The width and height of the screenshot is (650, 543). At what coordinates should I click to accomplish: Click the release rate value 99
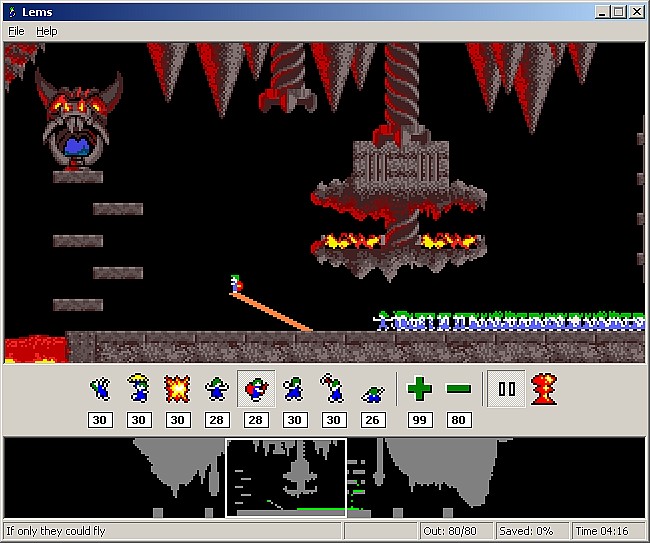tap(420, 420)
